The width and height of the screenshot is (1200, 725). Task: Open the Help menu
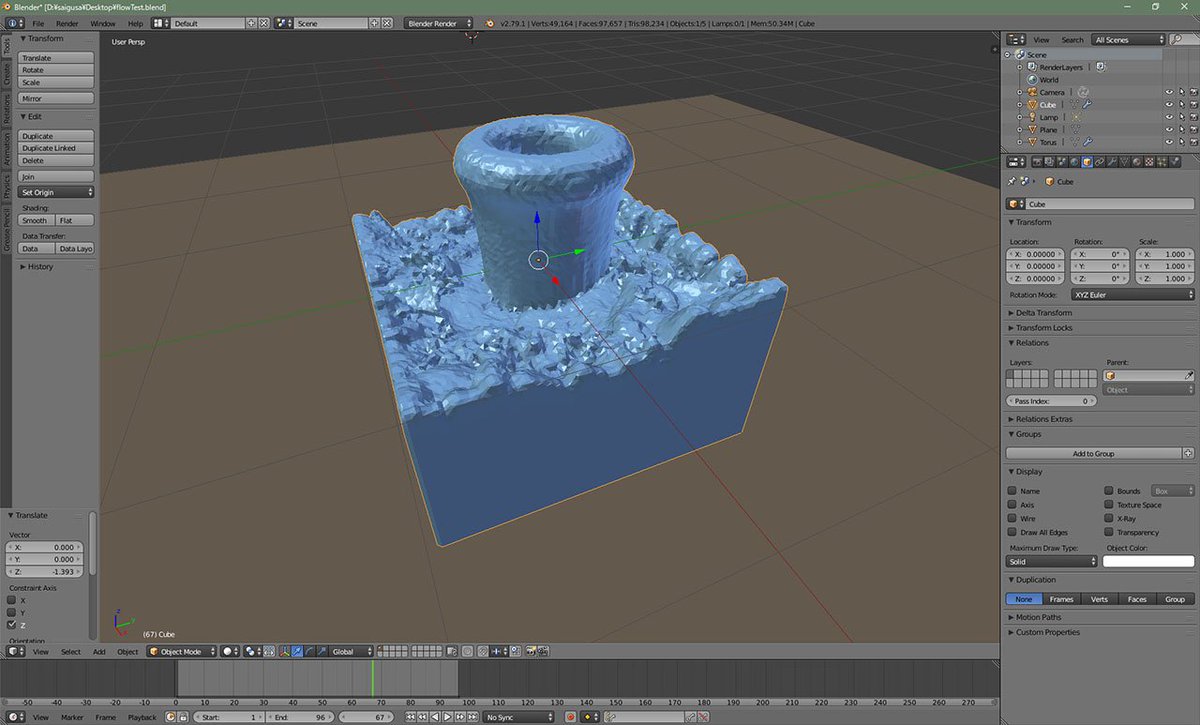point(135,22)
